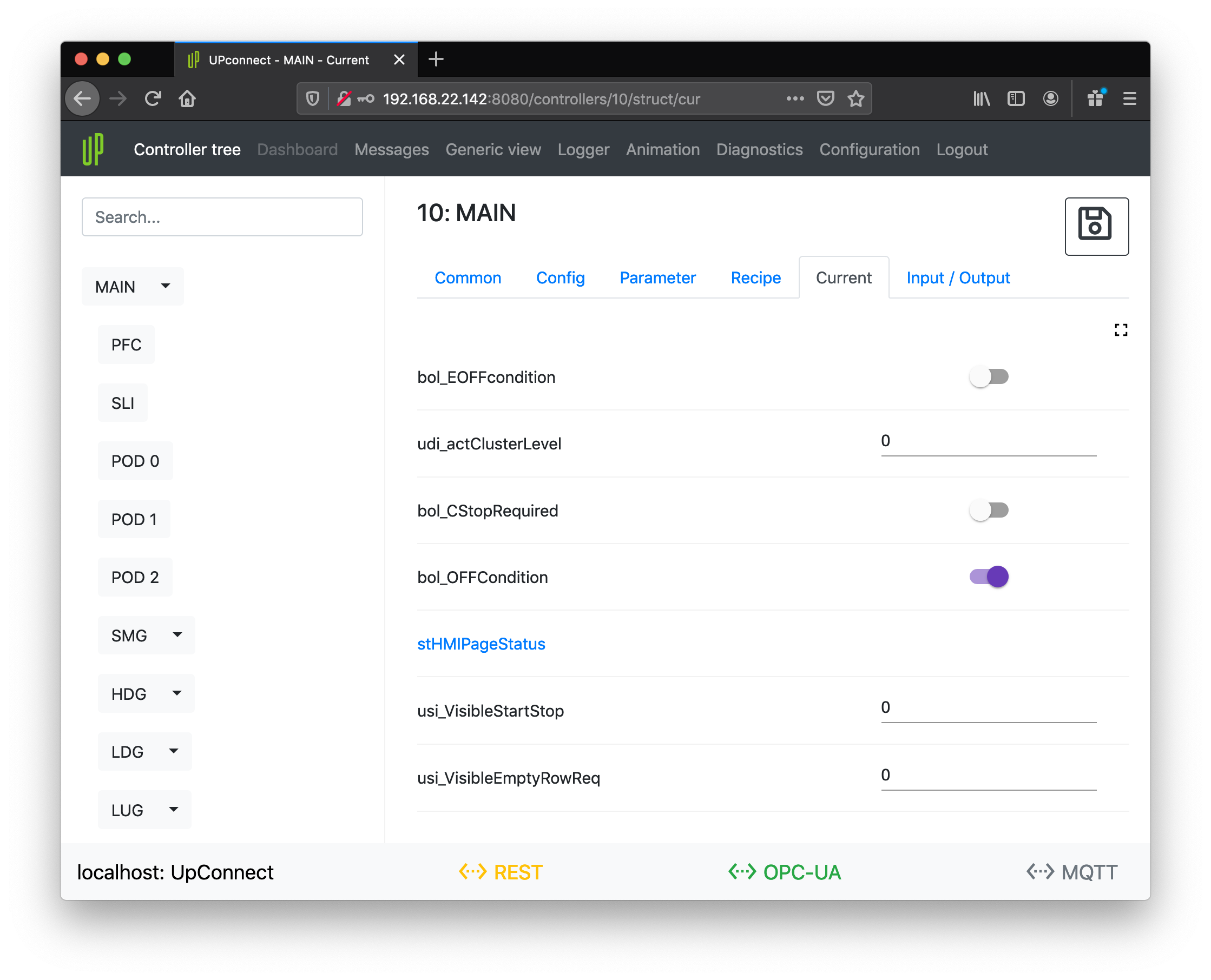Open the stHMIPageStatus link
This screenshot has height=980, width=1211.
[481, 644]
